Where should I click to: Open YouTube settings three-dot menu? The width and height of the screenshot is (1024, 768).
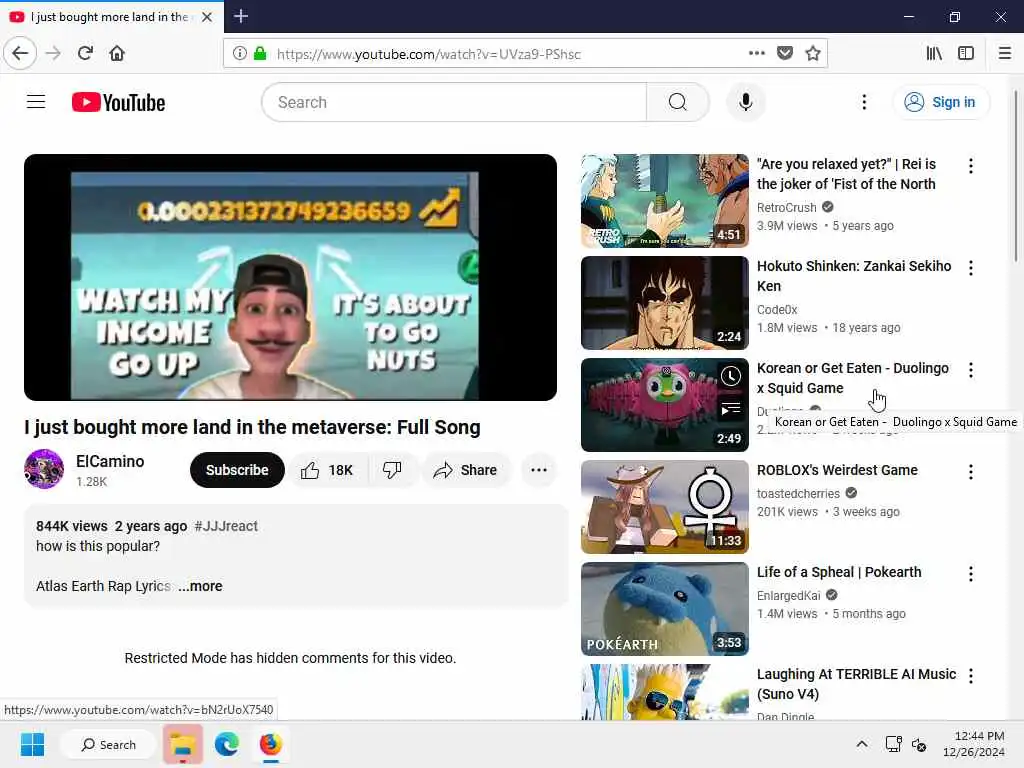coord(864,102)
